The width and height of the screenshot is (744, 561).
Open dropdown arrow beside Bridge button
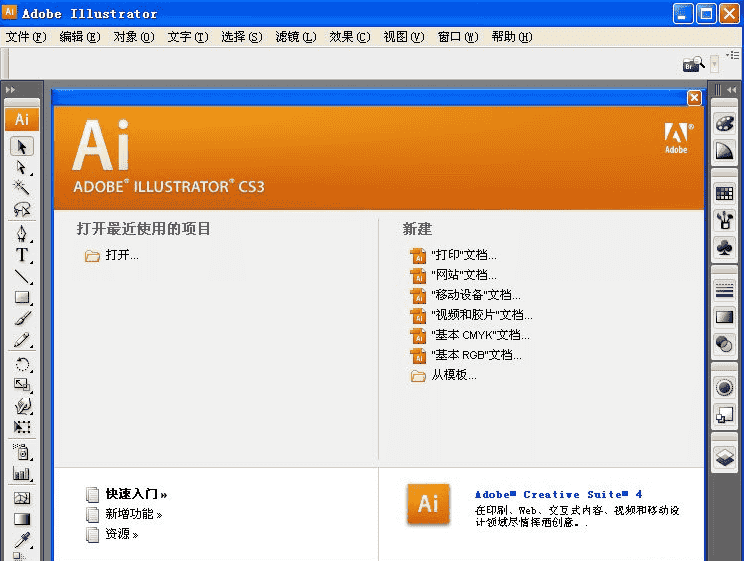point(715,64)
